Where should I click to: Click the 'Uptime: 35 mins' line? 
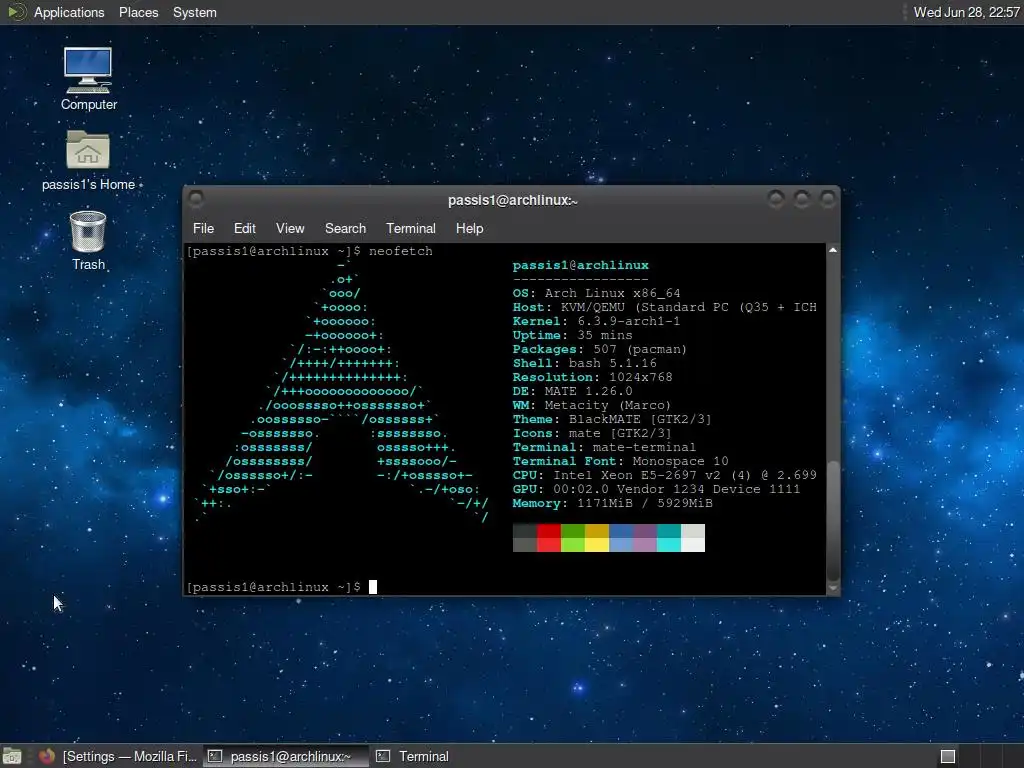coord(572,335)
